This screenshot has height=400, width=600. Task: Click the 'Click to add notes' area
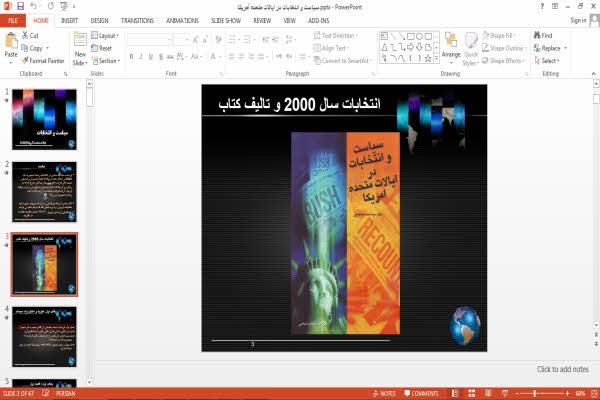pos(562,369)
